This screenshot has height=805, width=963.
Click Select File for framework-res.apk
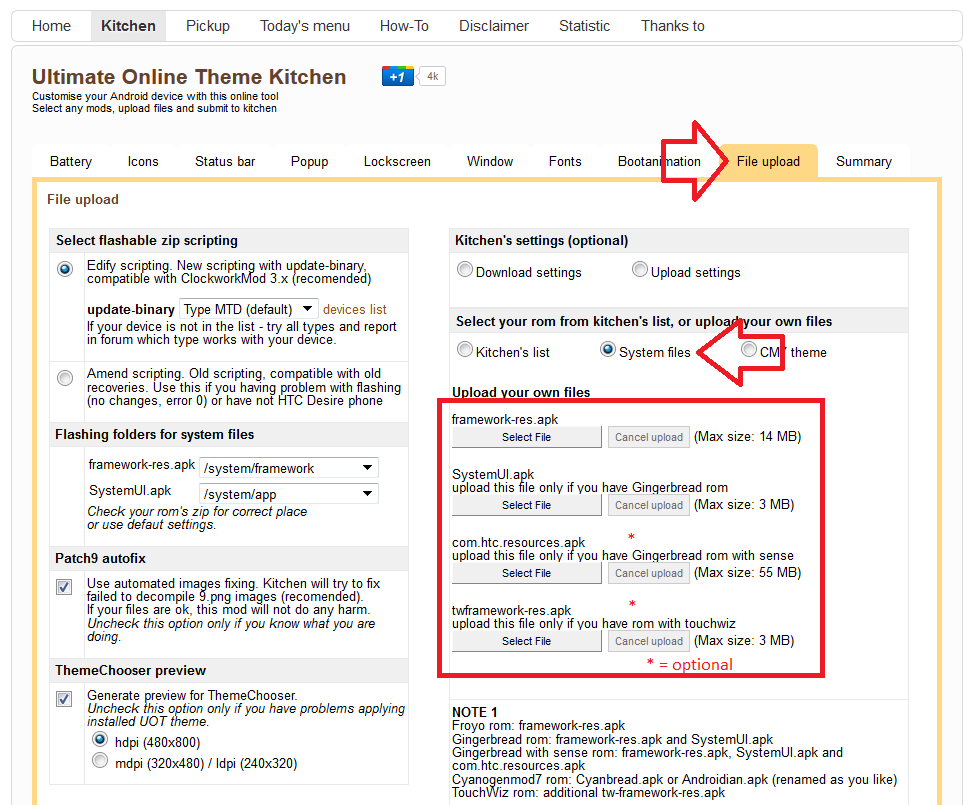(x=526, y=437)
